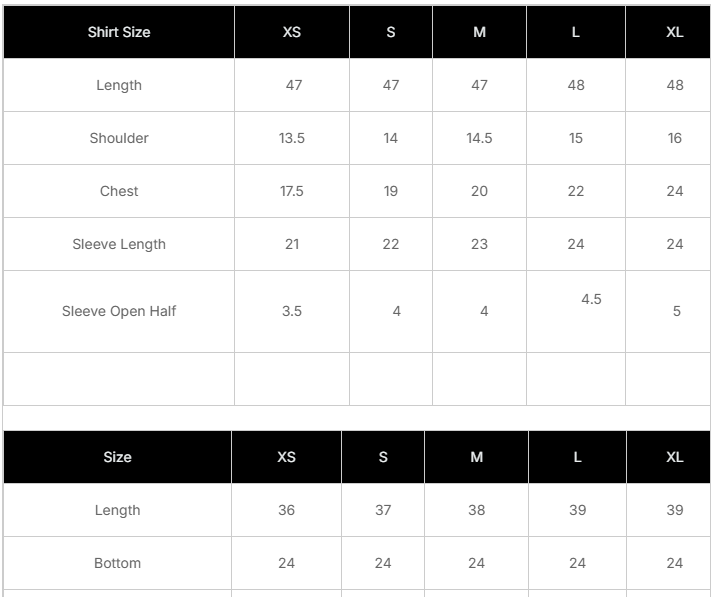Select sleeve length value 23 for M
Viewport: 721px width, 597px height.
pos(479,244)
